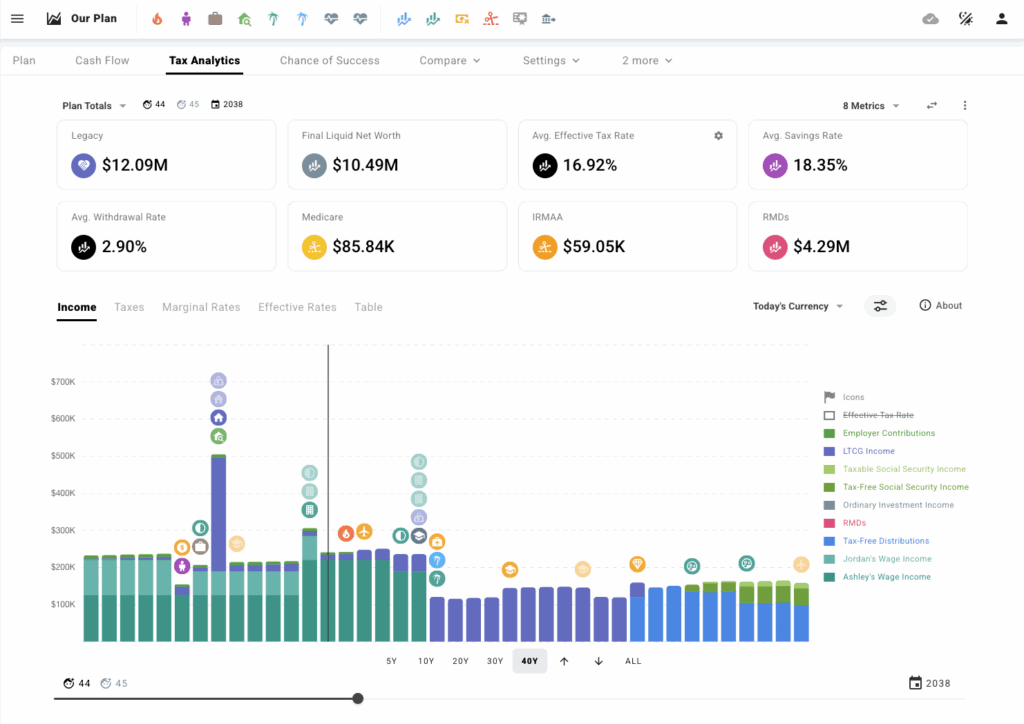Click the briefcase icon in the top toolbar

click(x=215, y=18)
